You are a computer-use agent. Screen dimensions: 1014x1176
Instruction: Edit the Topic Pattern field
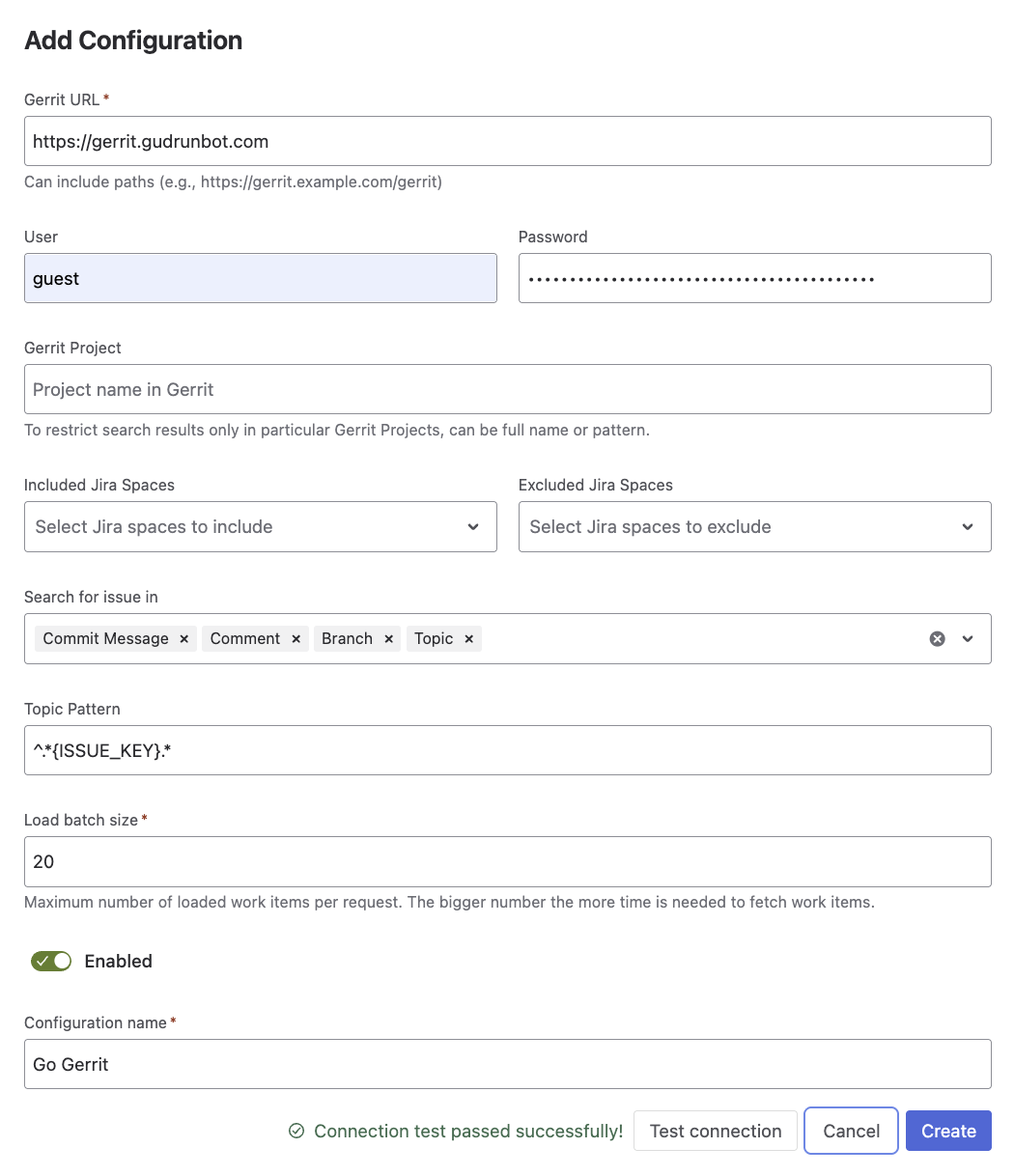(x=507, y=750)
